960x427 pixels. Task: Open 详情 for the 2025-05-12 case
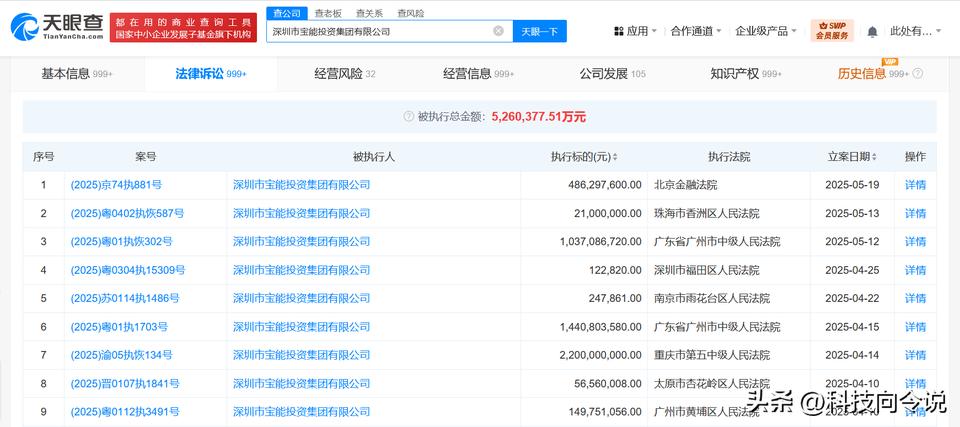(915, 241)
